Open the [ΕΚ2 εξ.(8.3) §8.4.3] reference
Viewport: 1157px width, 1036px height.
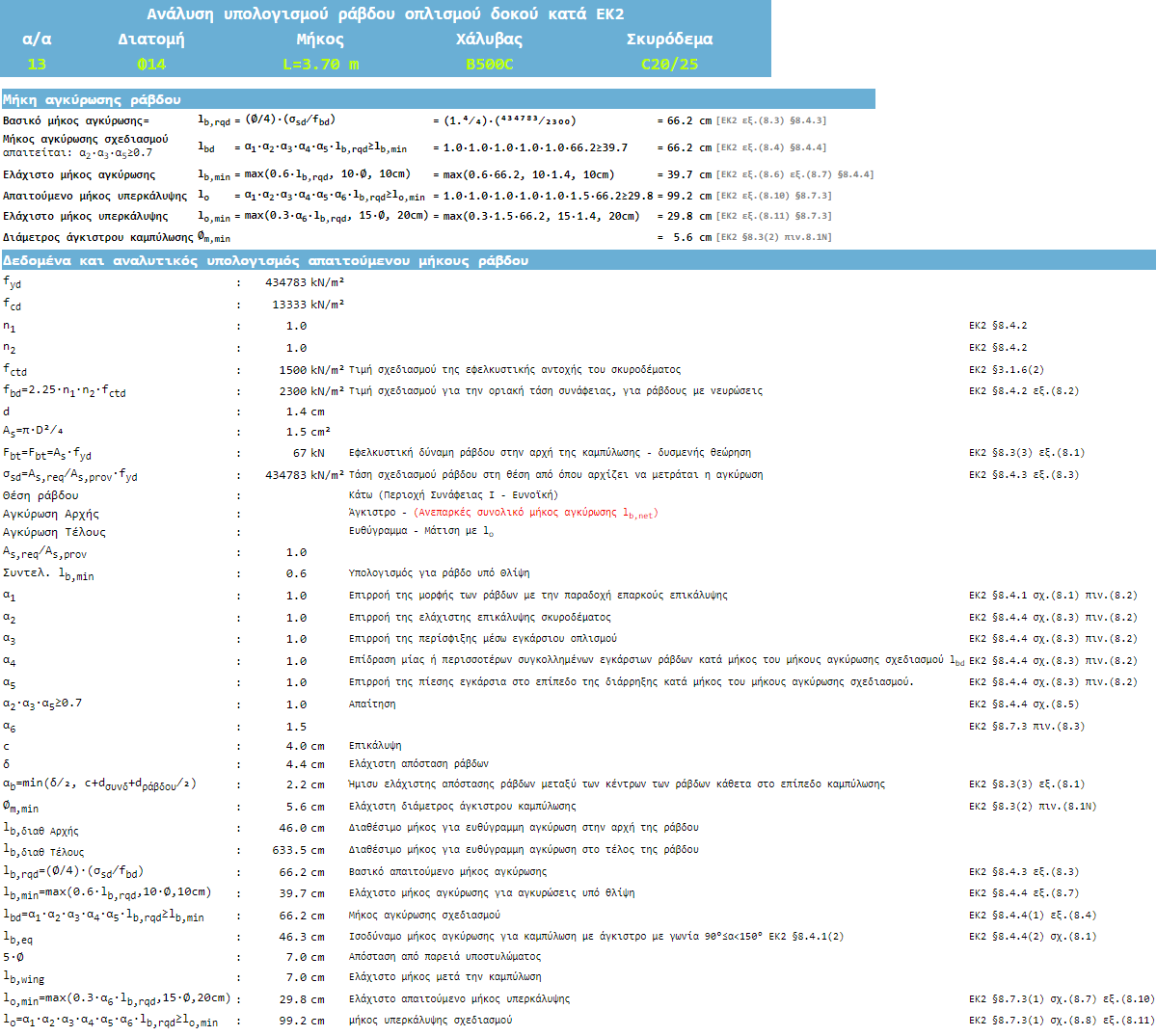point(770,120)
